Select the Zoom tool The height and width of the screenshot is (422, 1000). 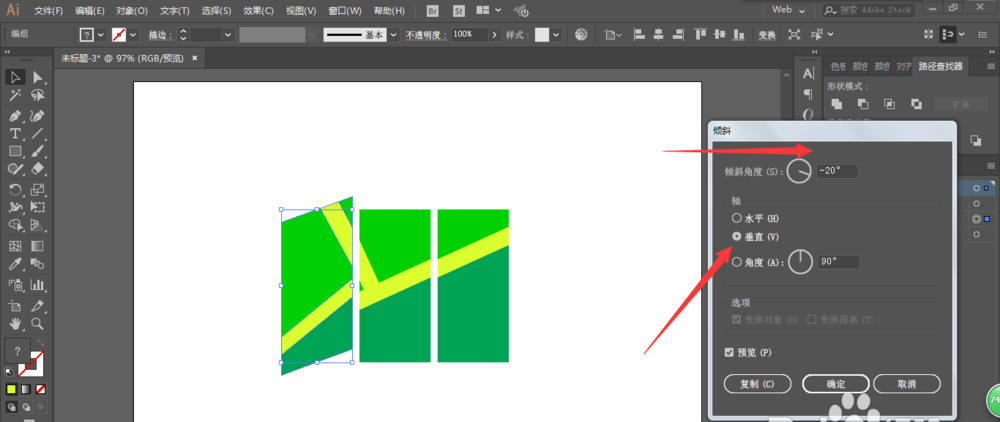[38, 323]
